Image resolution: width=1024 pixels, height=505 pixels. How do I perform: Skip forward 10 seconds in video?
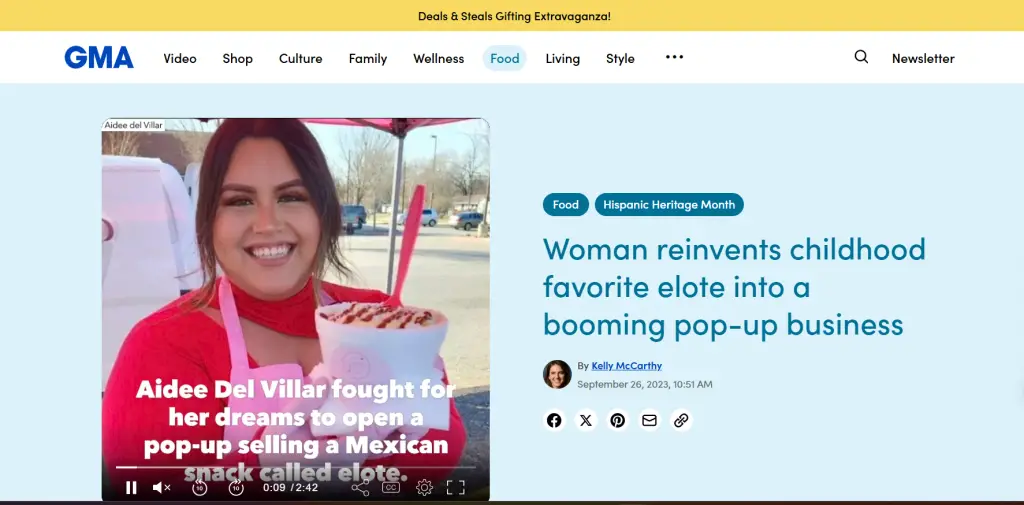[x=236, y=488]
